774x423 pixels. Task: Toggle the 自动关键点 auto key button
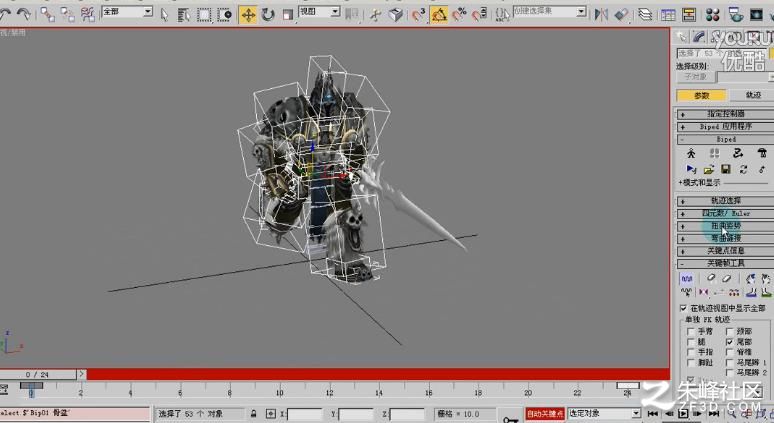(544, 414)
